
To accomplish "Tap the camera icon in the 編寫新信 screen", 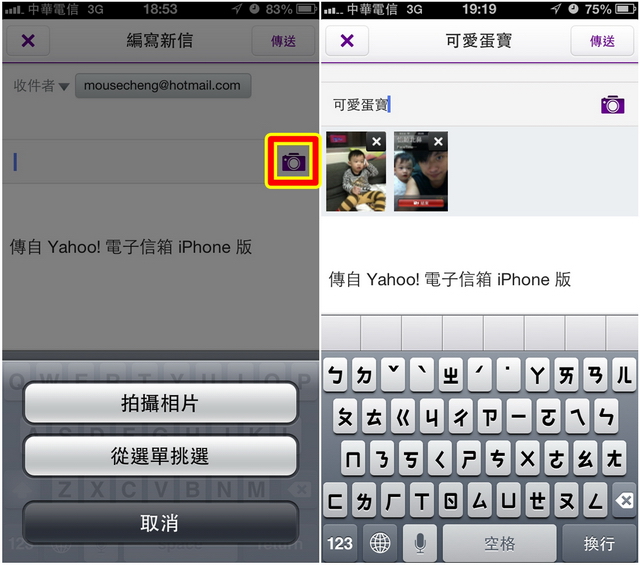I will coord(293,162).
